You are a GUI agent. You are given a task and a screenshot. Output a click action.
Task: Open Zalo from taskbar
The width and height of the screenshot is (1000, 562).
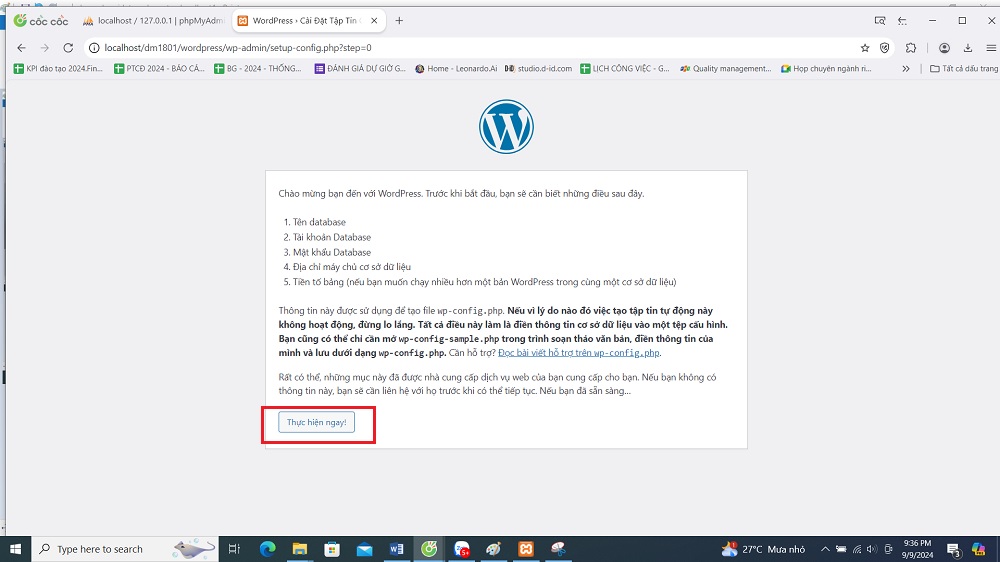click(462, 549)
